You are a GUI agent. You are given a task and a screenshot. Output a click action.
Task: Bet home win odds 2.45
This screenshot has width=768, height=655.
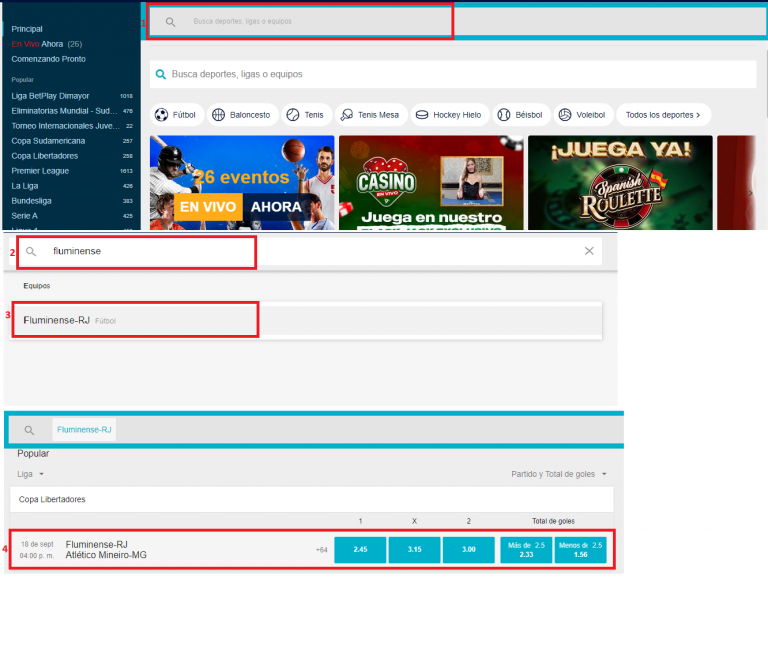[360, 550]
